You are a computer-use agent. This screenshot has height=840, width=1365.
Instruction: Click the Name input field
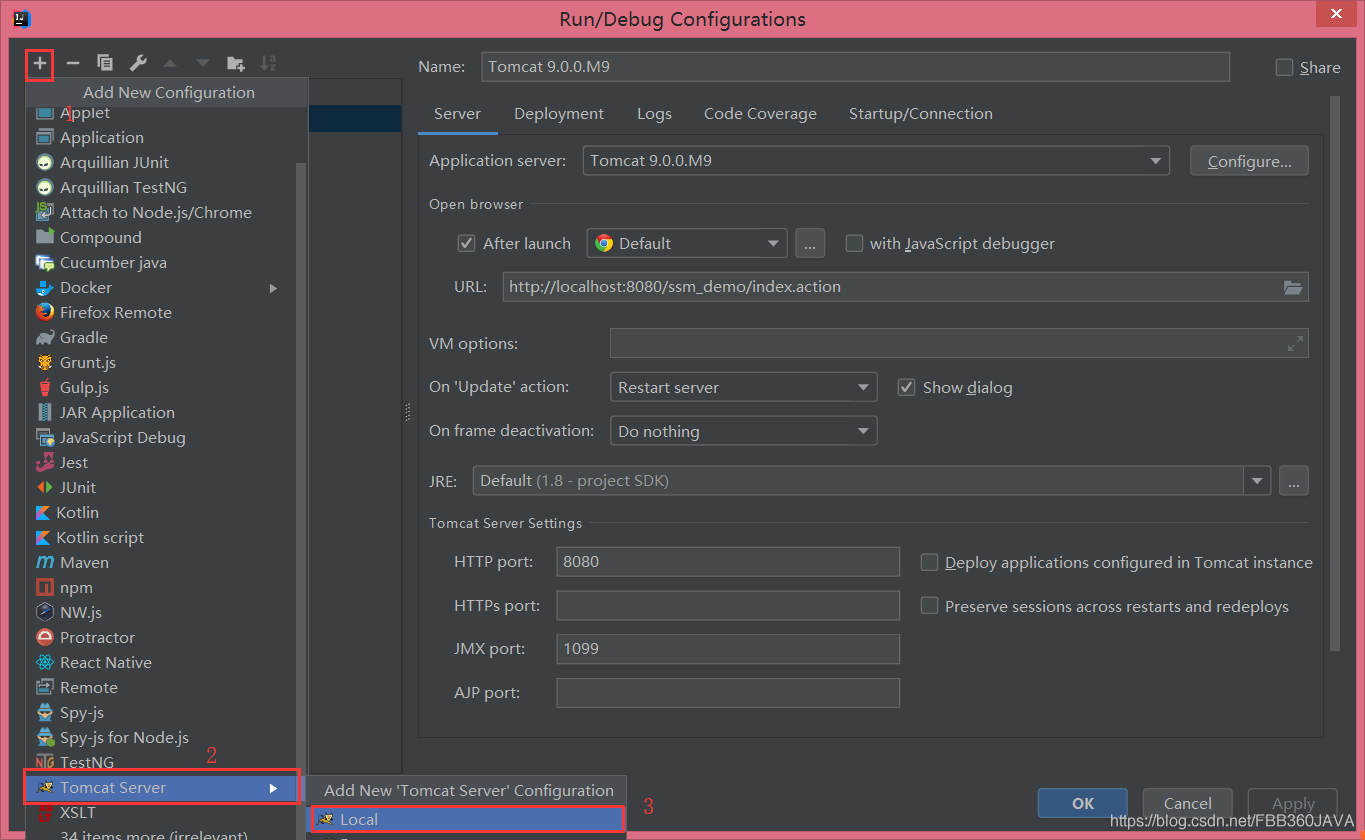coord(855,67)
